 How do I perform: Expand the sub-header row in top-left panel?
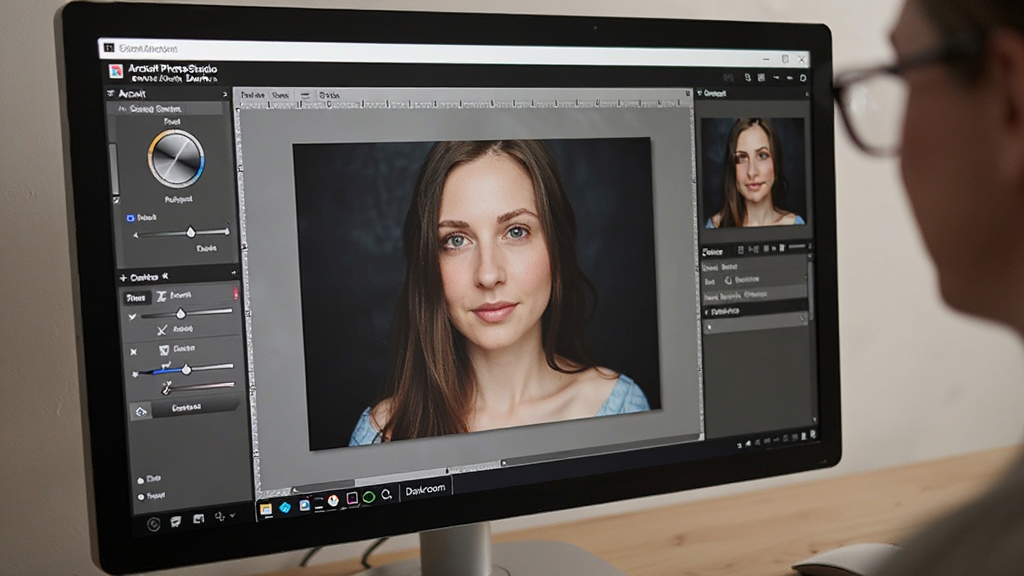point(168,109)
